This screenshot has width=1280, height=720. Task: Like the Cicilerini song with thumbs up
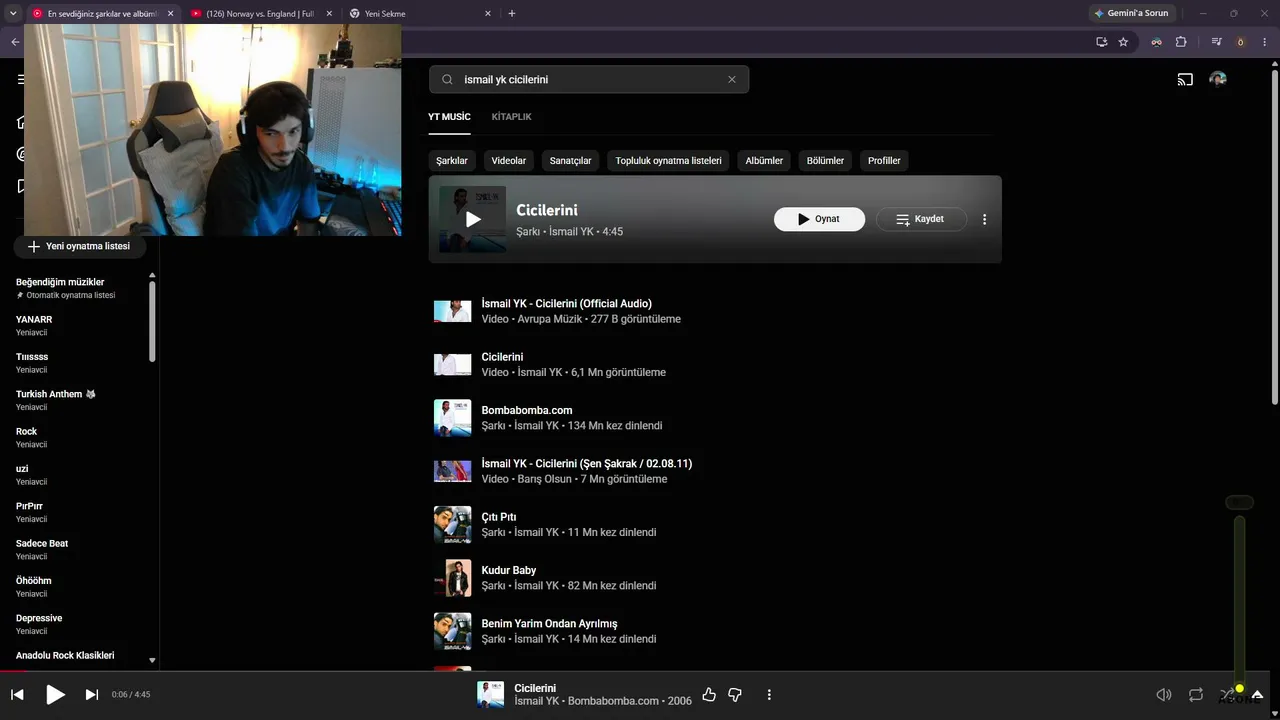(x=709, y=694)
